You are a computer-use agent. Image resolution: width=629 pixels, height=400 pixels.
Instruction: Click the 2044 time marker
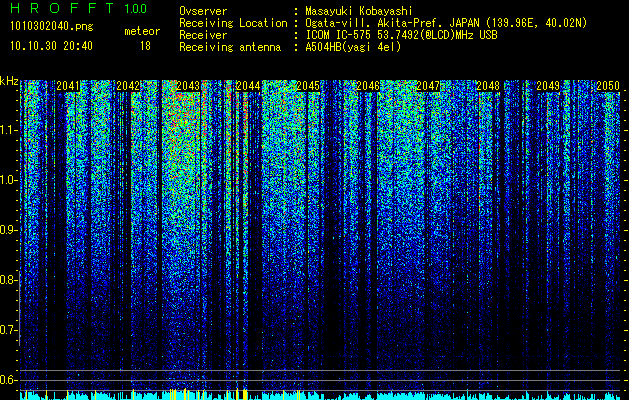click(x=248, y=86)
